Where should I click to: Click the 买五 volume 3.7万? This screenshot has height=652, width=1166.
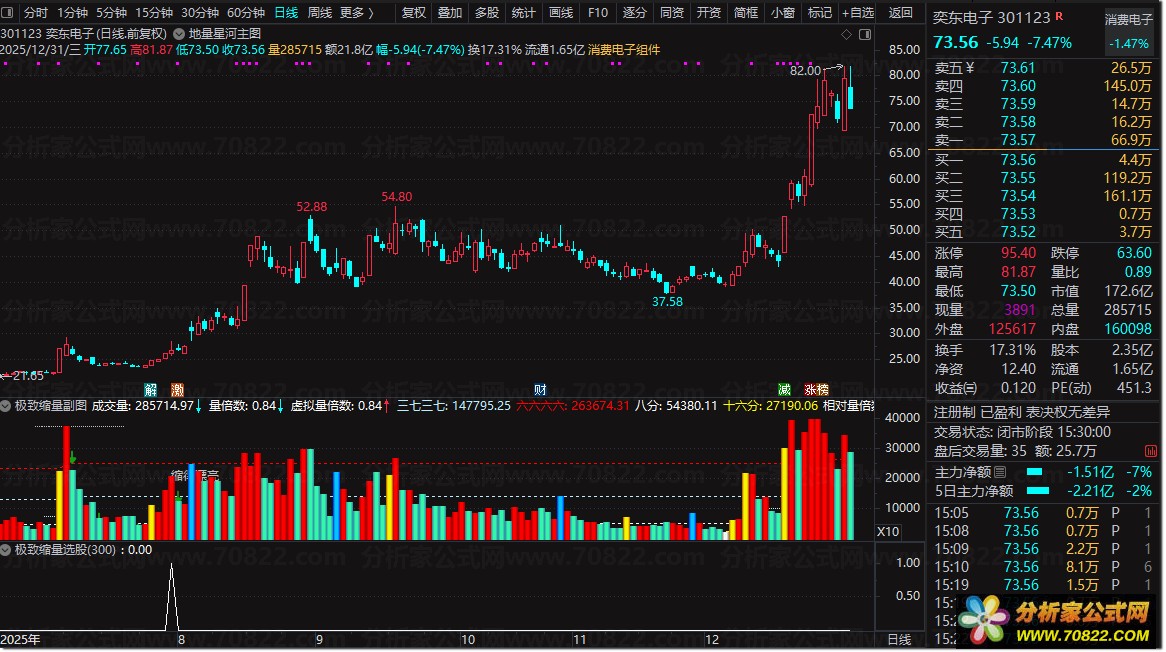point(1135,232)
